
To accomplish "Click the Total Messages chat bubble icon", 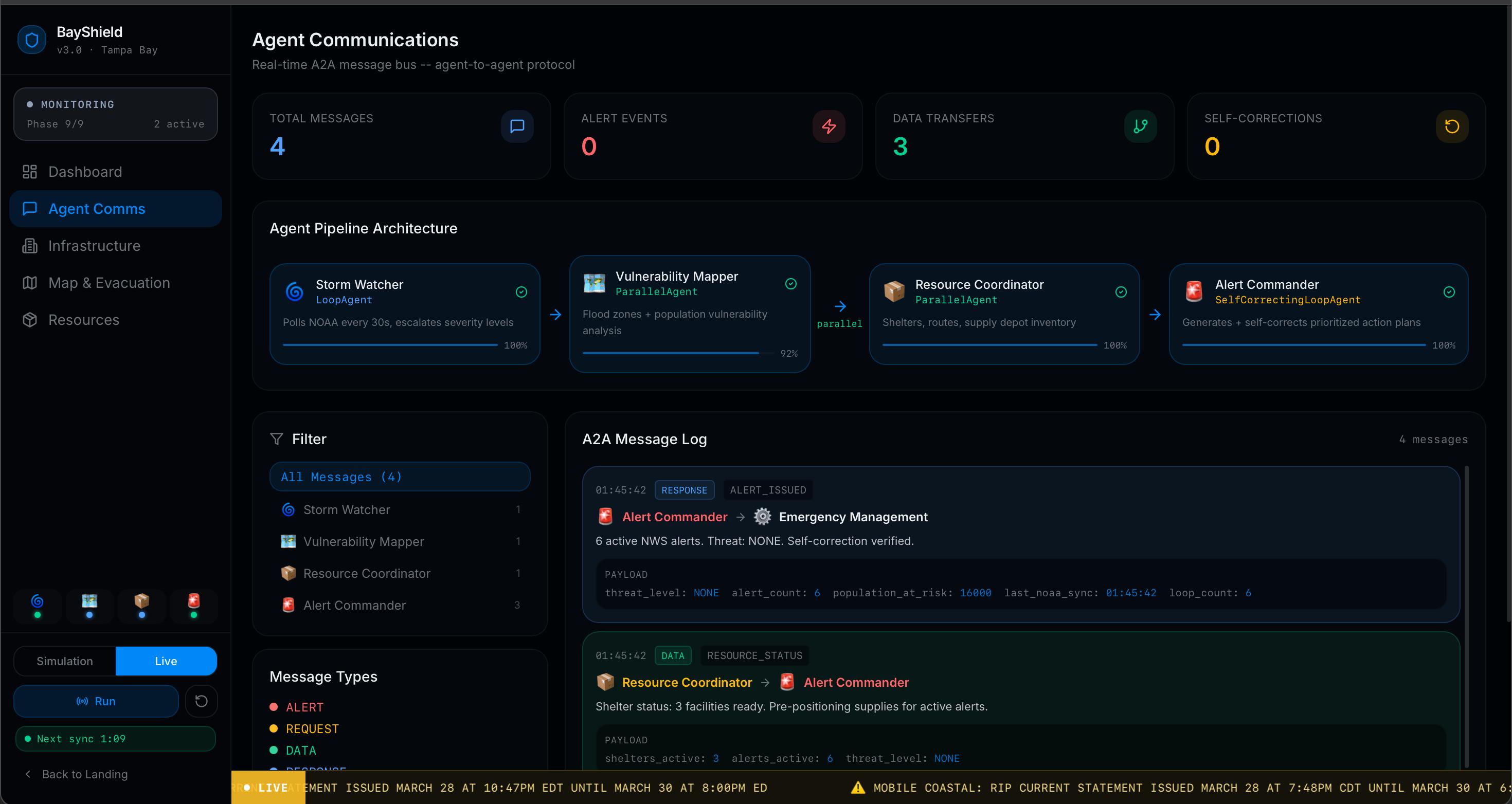I will [x=517, y=126].
